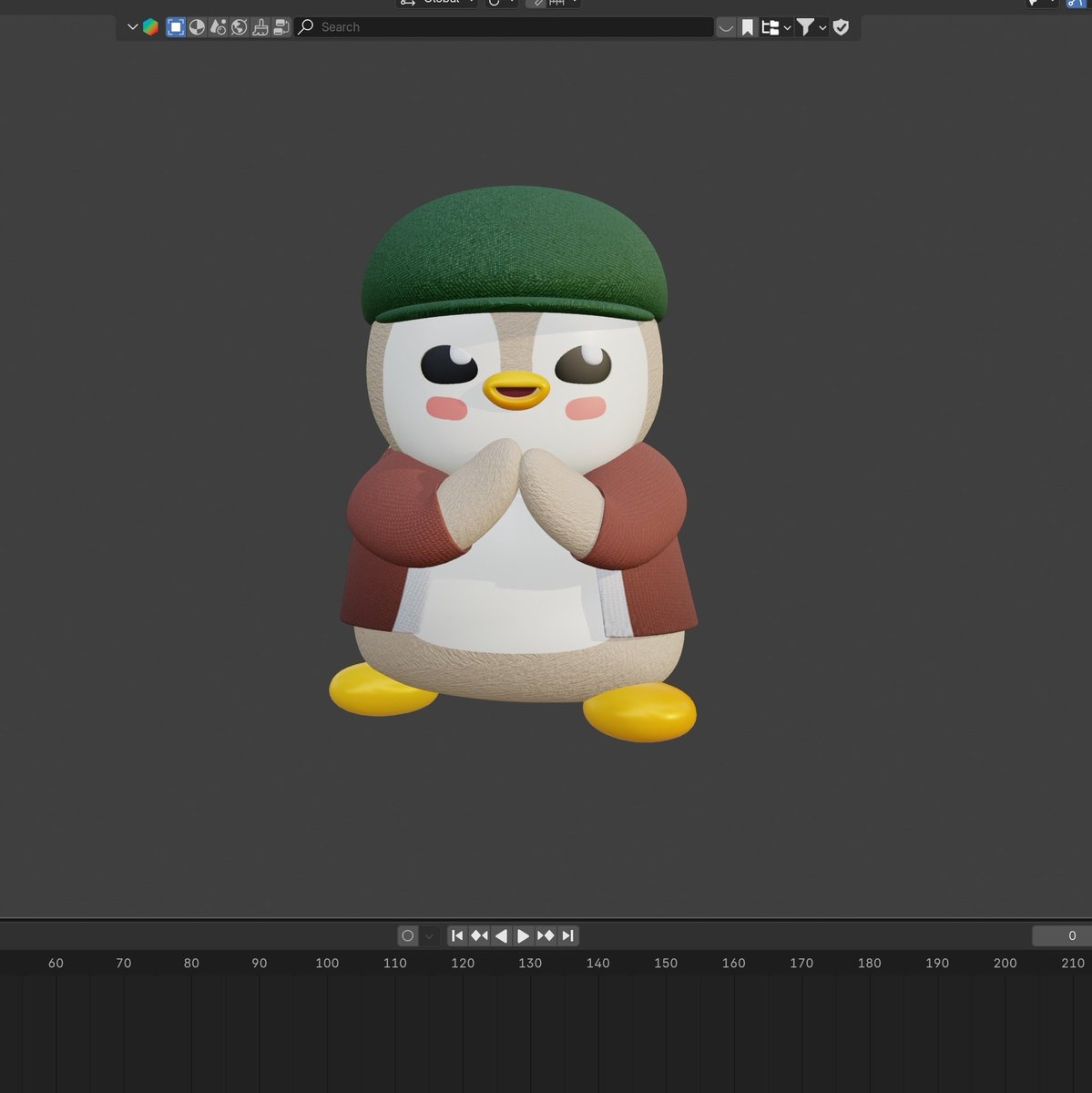Screen dimensions: 1092x1093
Task: Click frame 130 on the timeline ruler
Action: click(530, 963)
